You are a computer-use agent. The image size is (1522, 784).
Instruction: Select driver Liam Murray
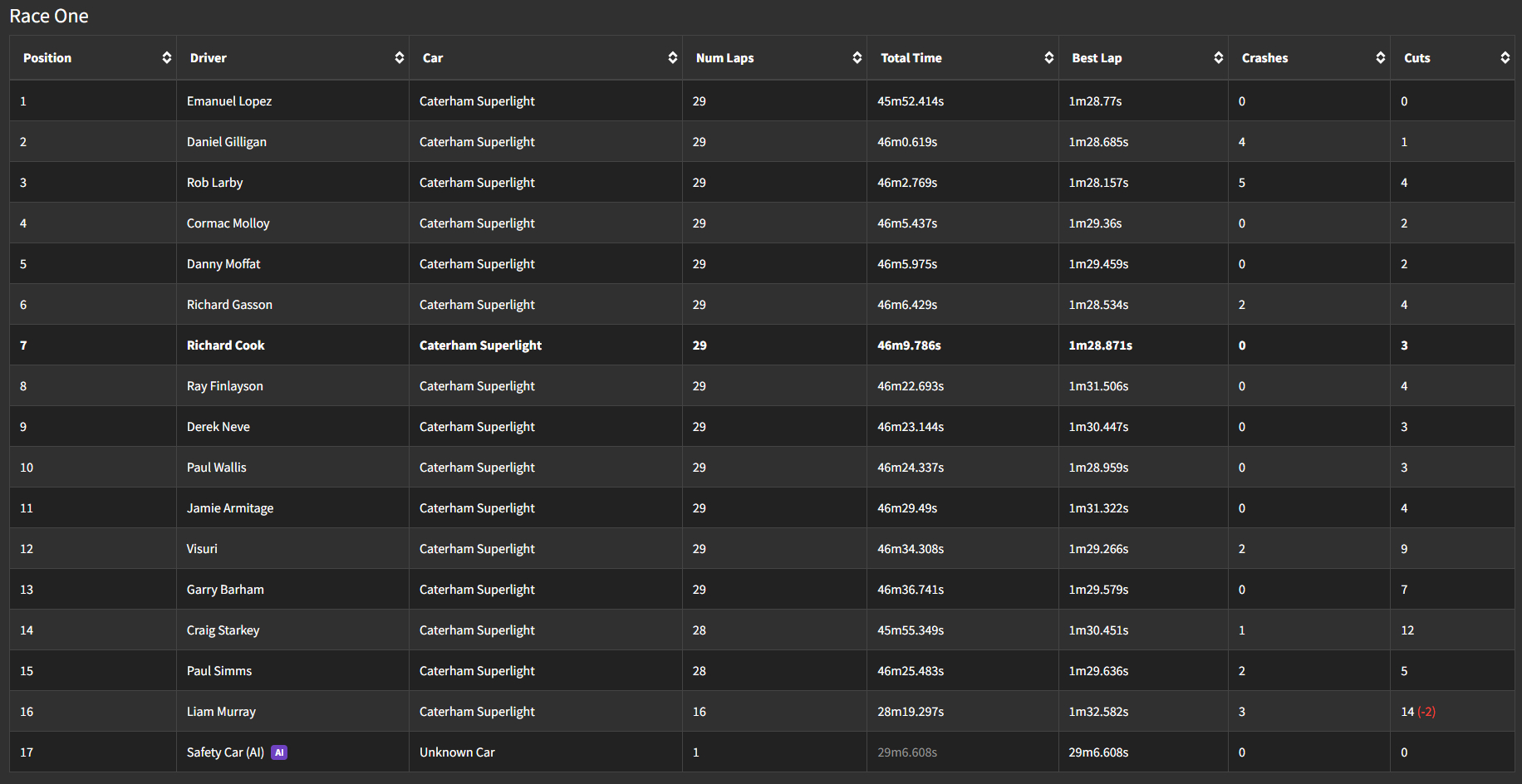click(x=221, y=712)
